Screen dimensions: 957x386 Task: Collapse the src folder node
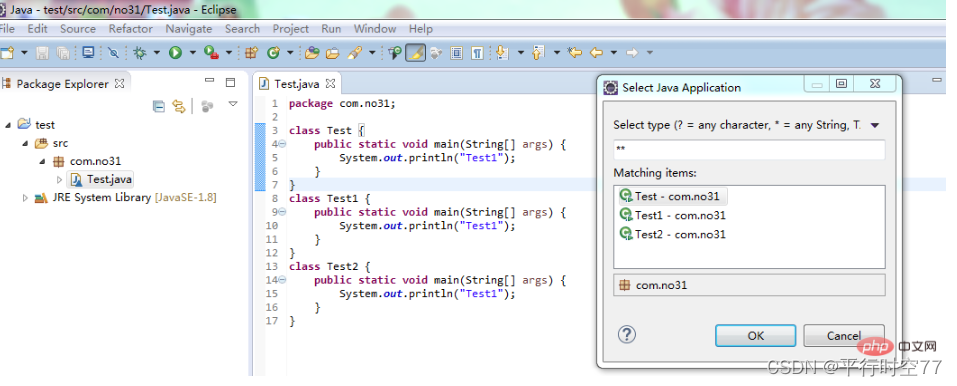26,144
